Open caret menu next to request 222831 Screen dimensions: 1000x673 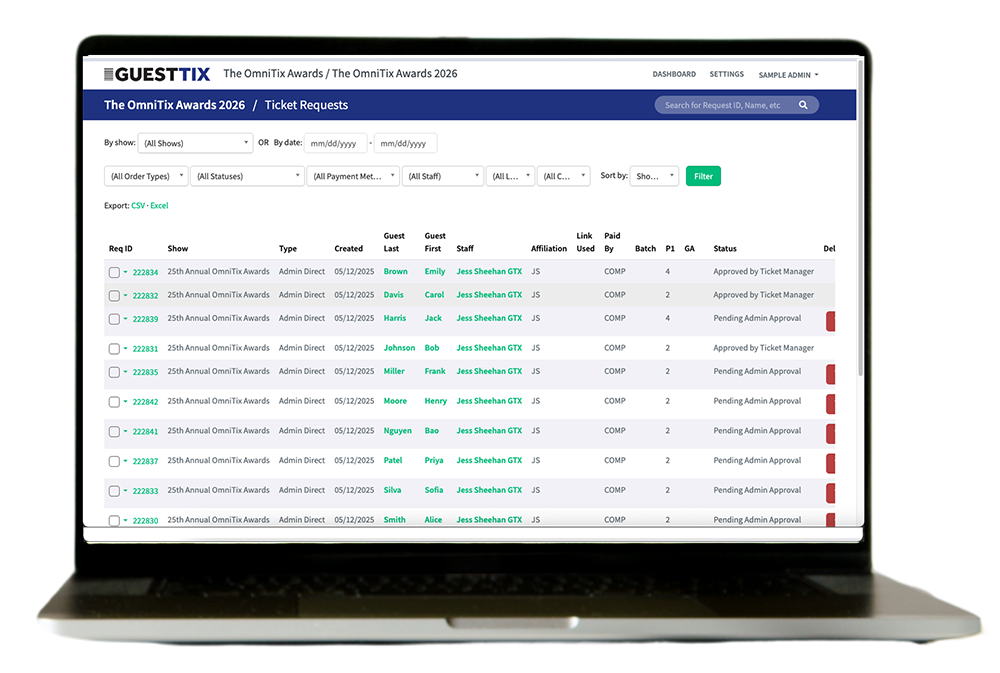tap(126, 349)
